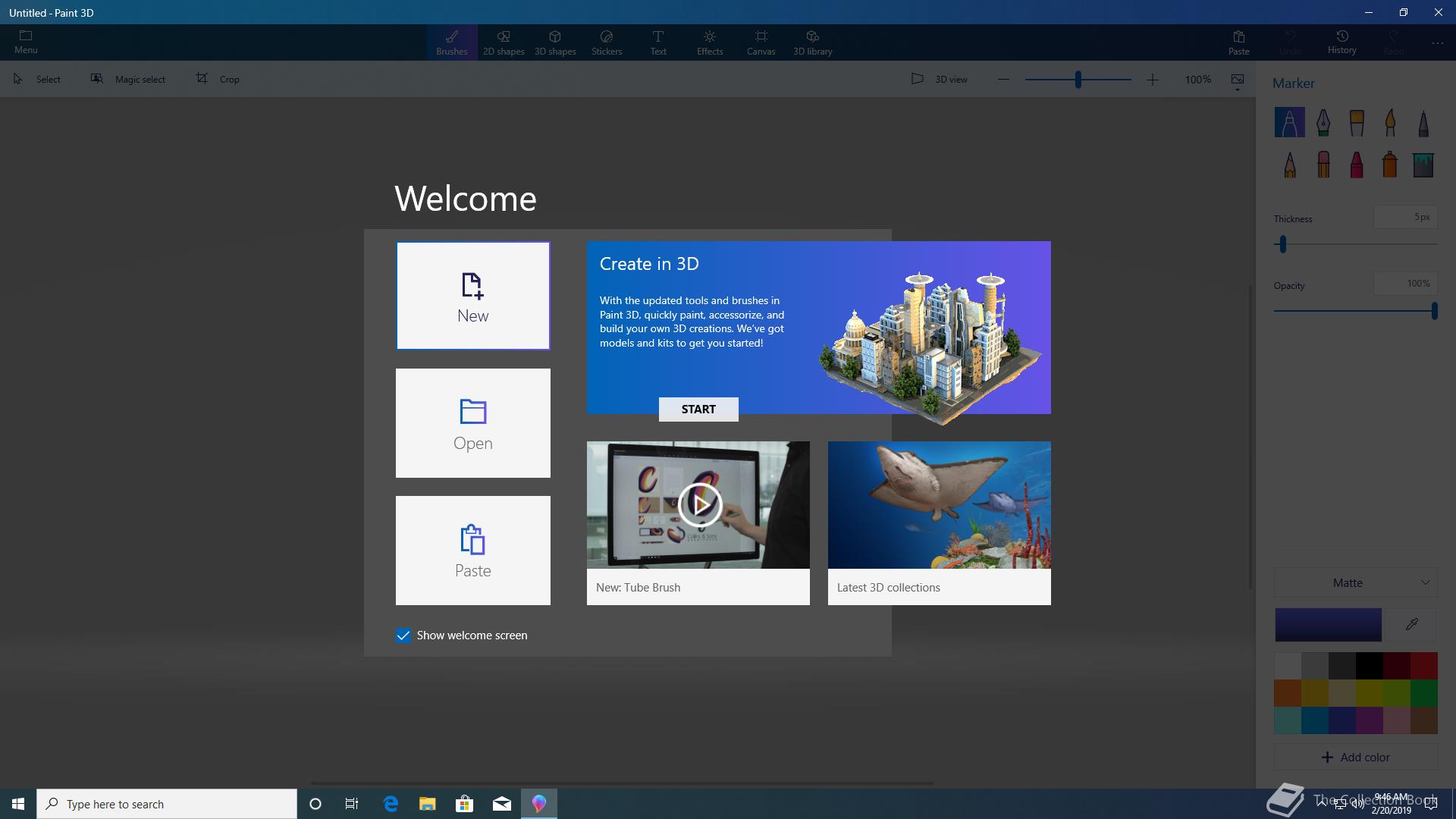Select the Fill bucket tool
Screen dimensions: 1456x819
(x=1423, y=164)
